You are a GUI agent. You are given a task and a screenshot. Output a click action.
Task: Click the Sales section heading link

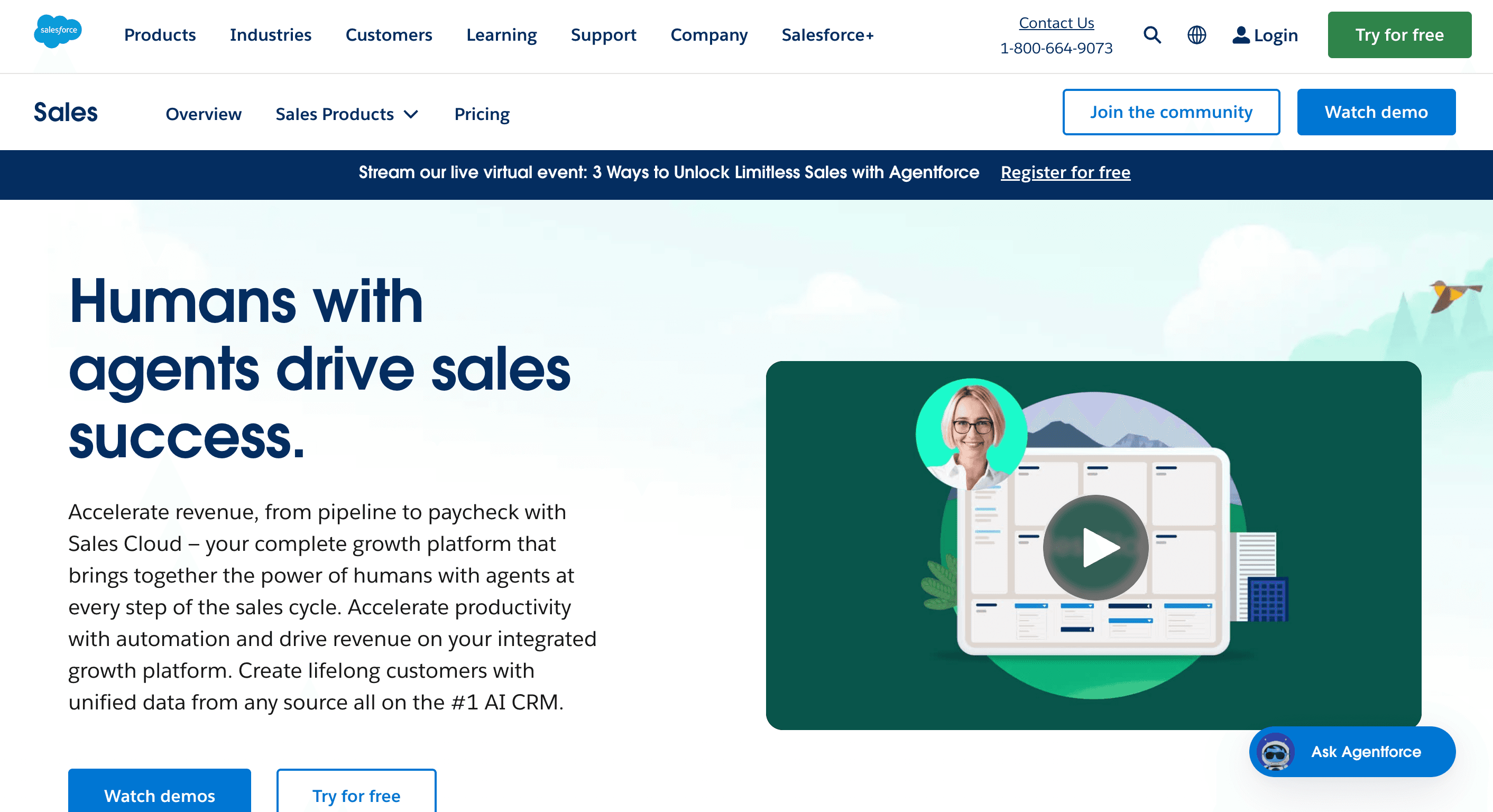point(66,113)
